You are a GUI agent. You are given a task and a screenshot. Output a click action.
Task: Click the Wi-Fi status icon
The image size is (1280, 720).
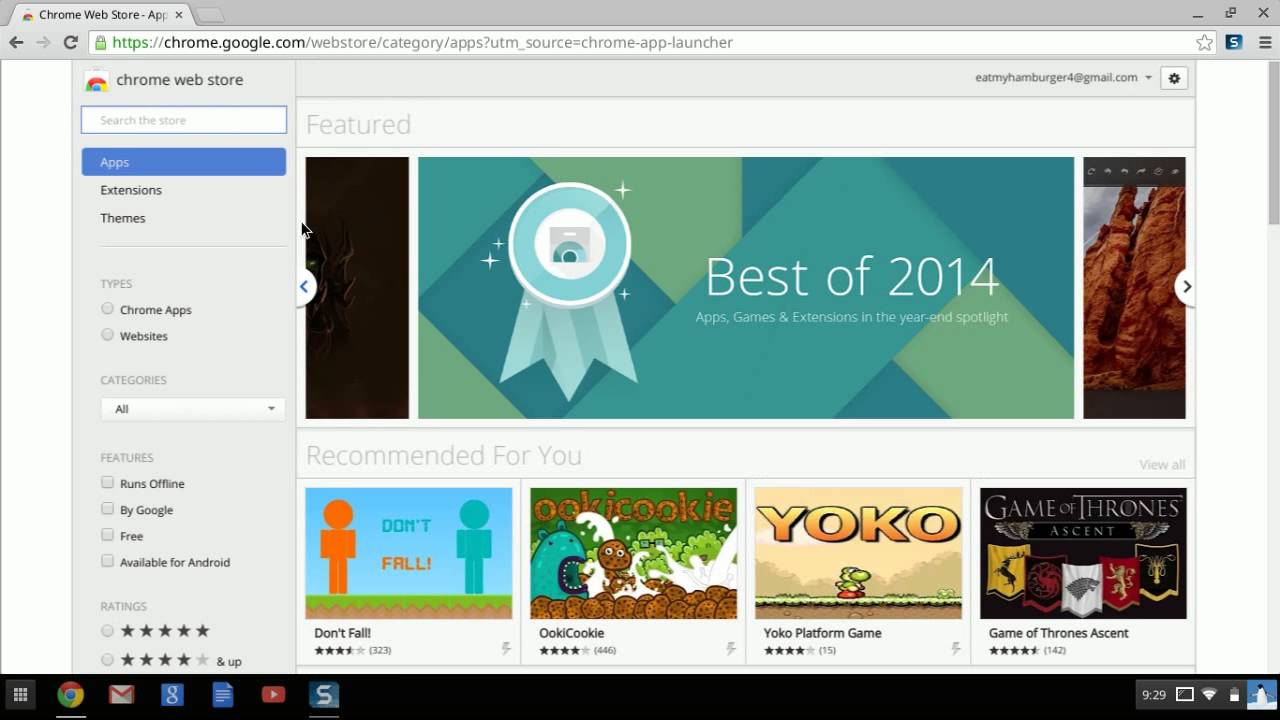1209,695
